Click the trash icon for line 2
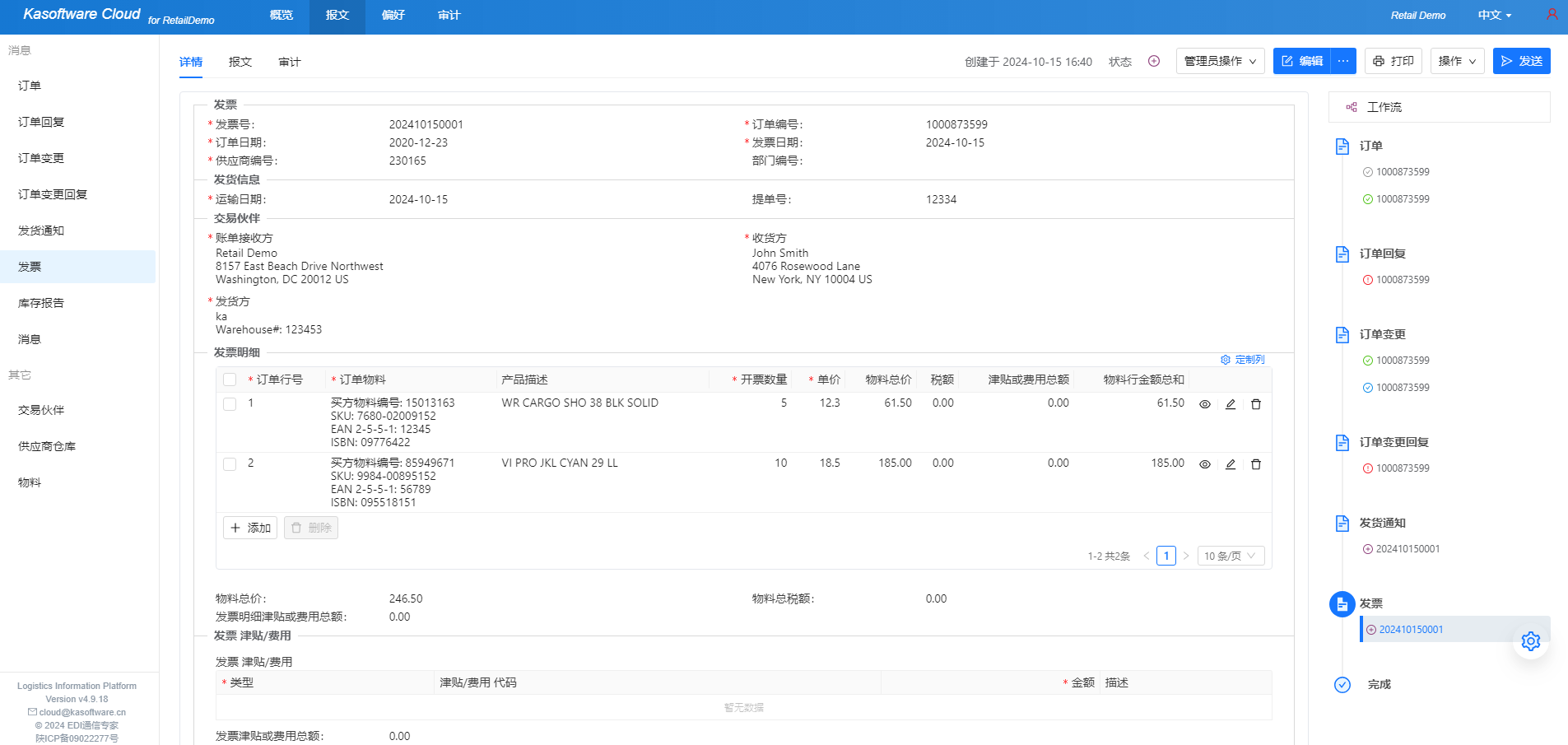1568x745 pixels. [1255, 464]
